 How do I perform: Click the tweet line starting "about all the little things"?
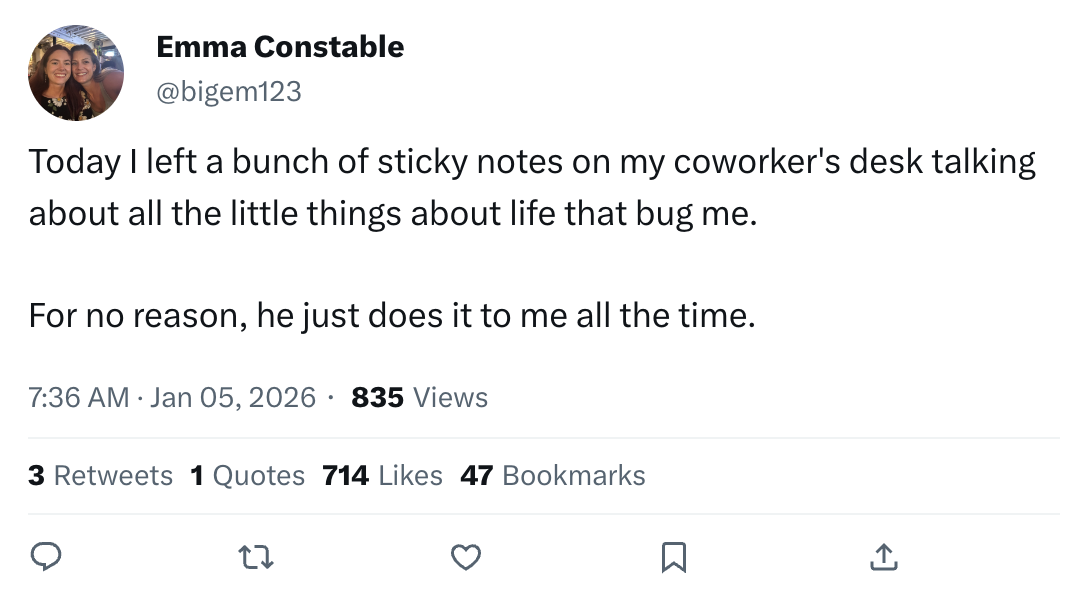pyautogui.click(x=393, y=213)
